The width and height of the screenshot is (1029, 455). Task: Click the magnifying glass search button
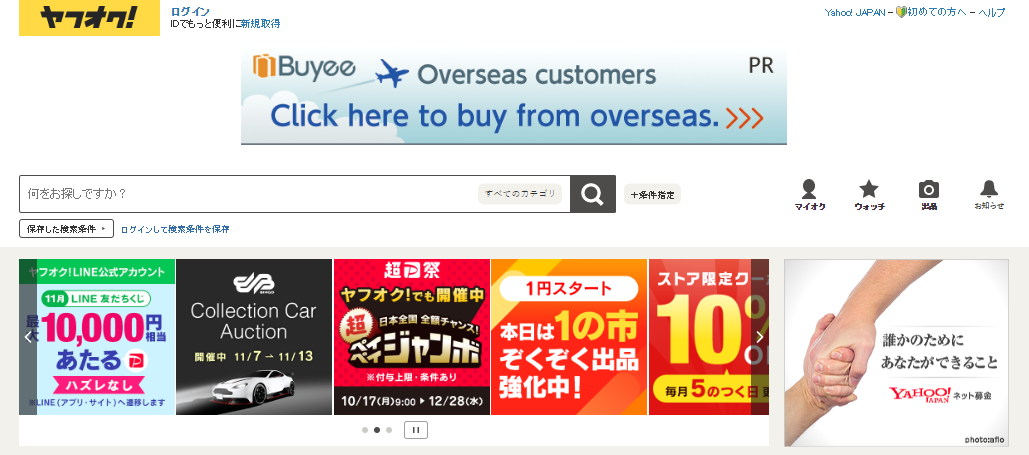(593, 194)
